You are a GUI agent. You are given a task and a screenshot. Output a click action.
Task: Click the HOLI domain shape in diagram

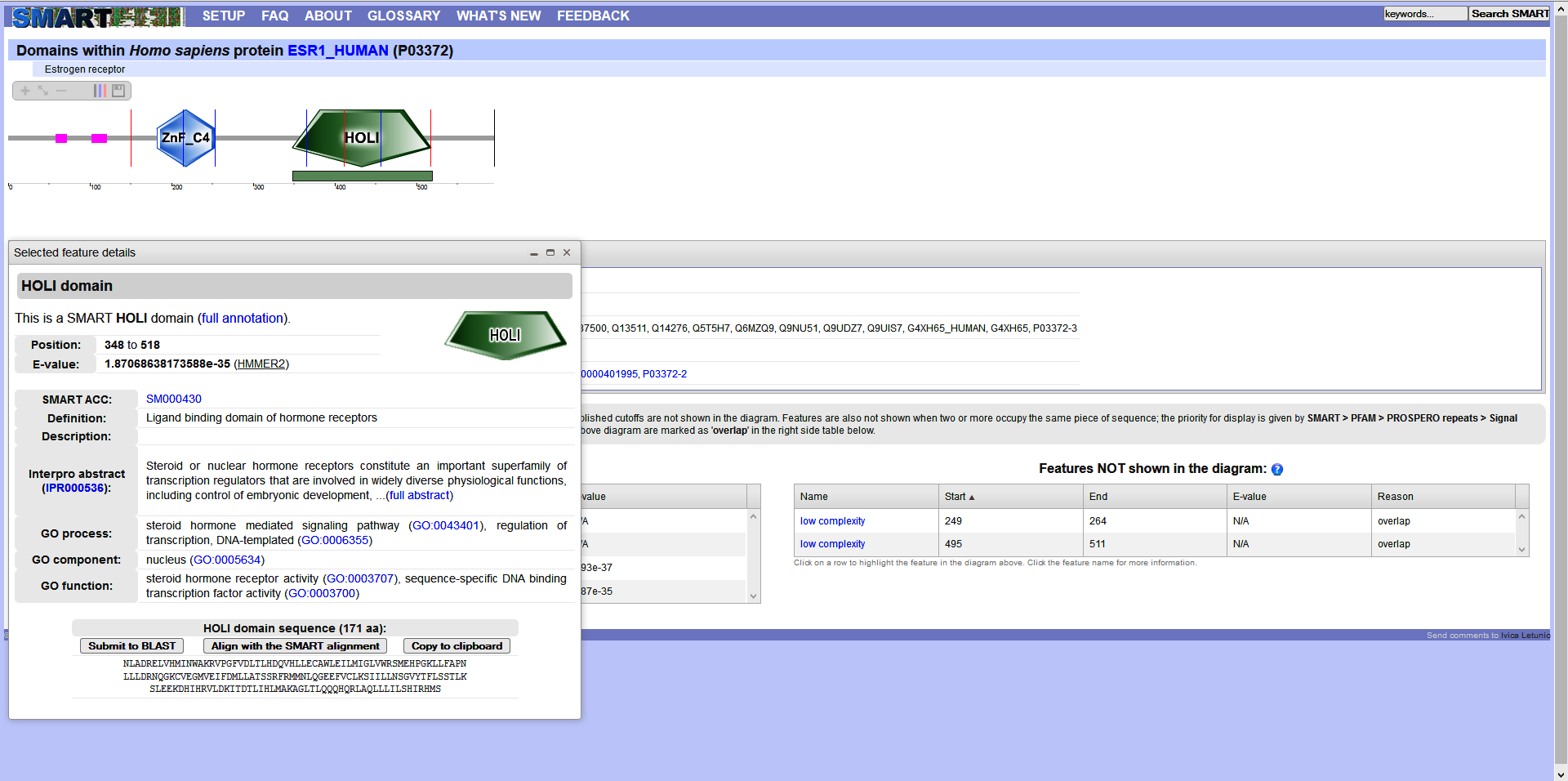[361, 138]
